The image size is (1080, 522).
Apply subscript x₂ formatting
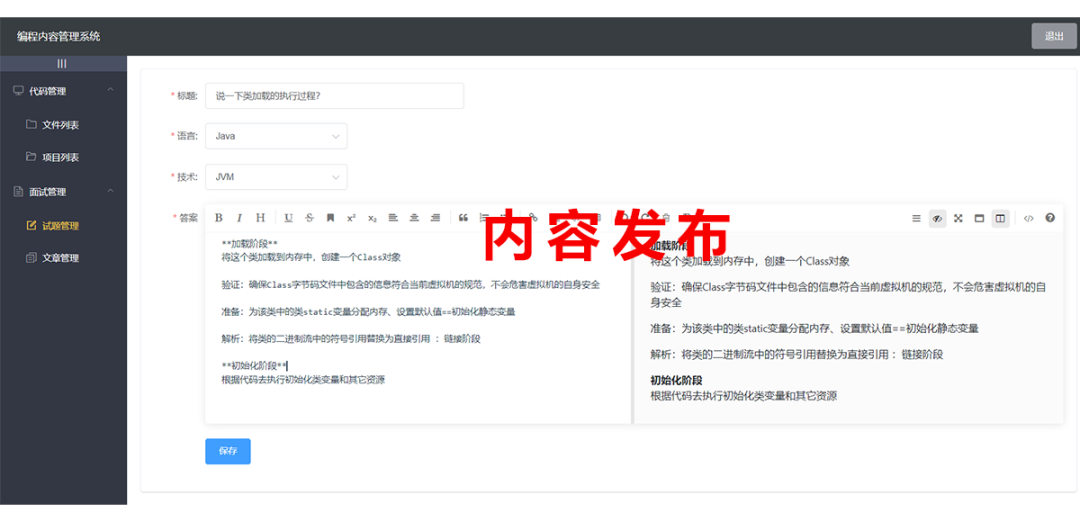tap(372, 218)
